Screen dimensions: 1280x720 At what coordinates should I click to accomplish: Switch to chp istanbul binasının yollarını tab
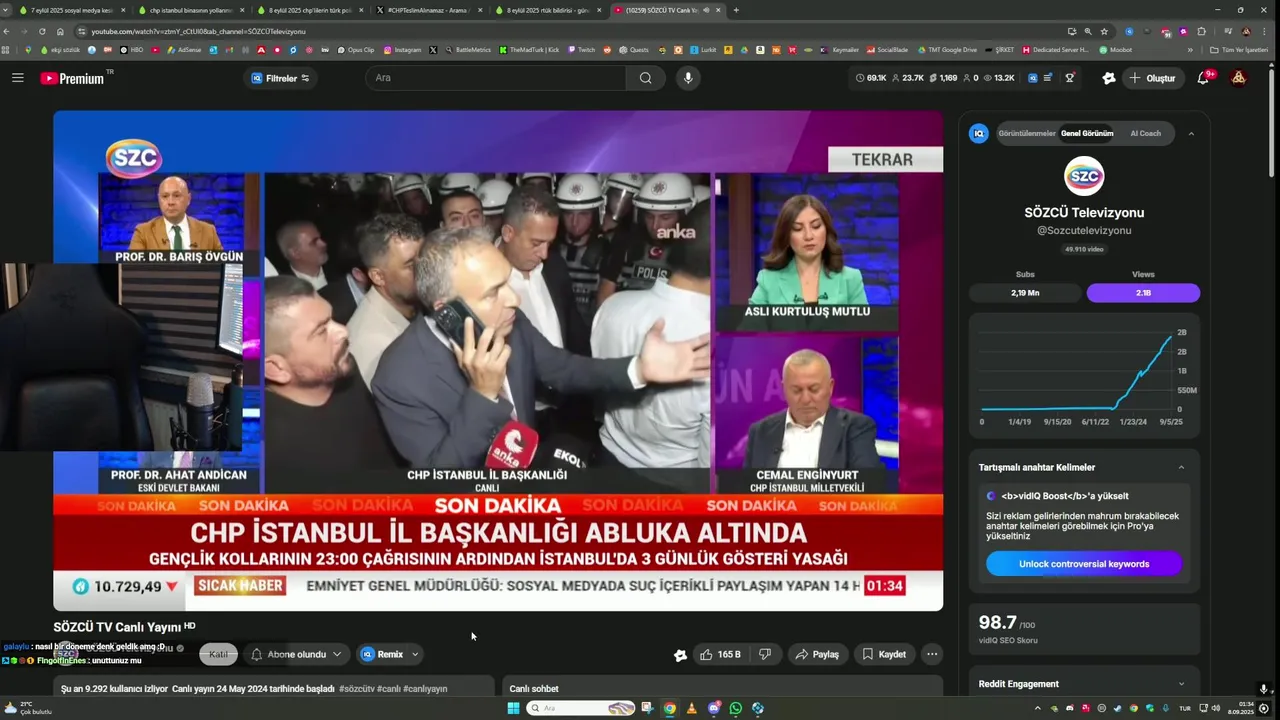[x=190, y=10]
